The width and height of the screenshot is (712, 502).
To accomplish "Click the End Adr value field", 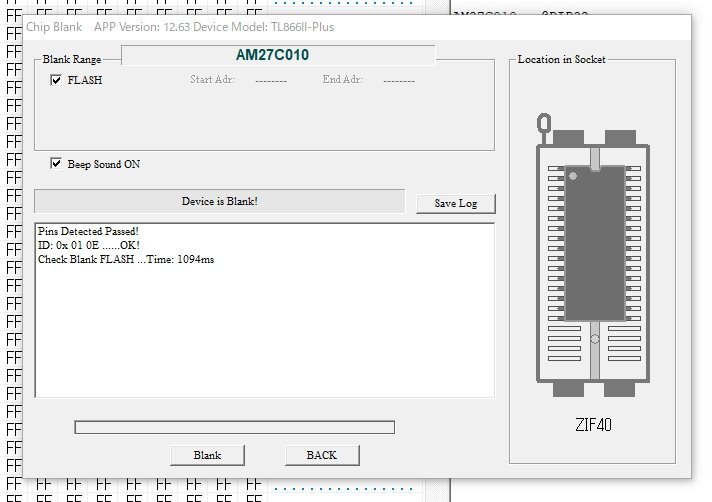I will coord(399,80).
